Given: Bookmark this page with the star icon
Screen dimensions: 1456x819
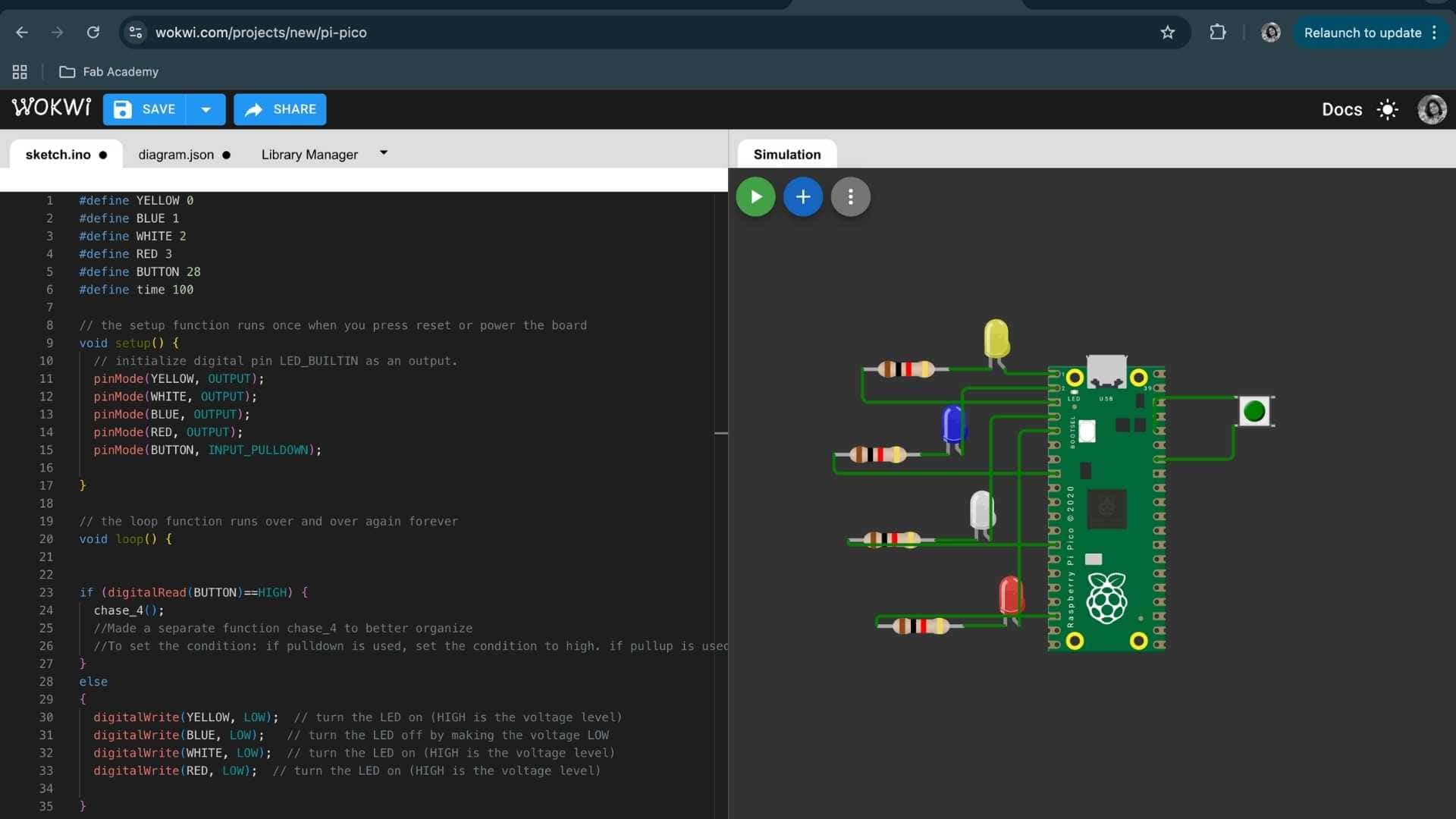Looking at the screenshot, I should tap(1167, 33).
